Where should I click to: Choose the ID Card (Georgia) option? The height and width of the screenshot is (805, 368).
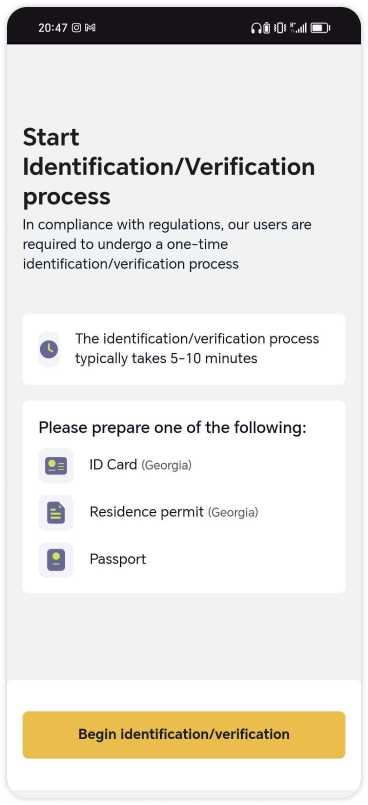pos(184,466)
